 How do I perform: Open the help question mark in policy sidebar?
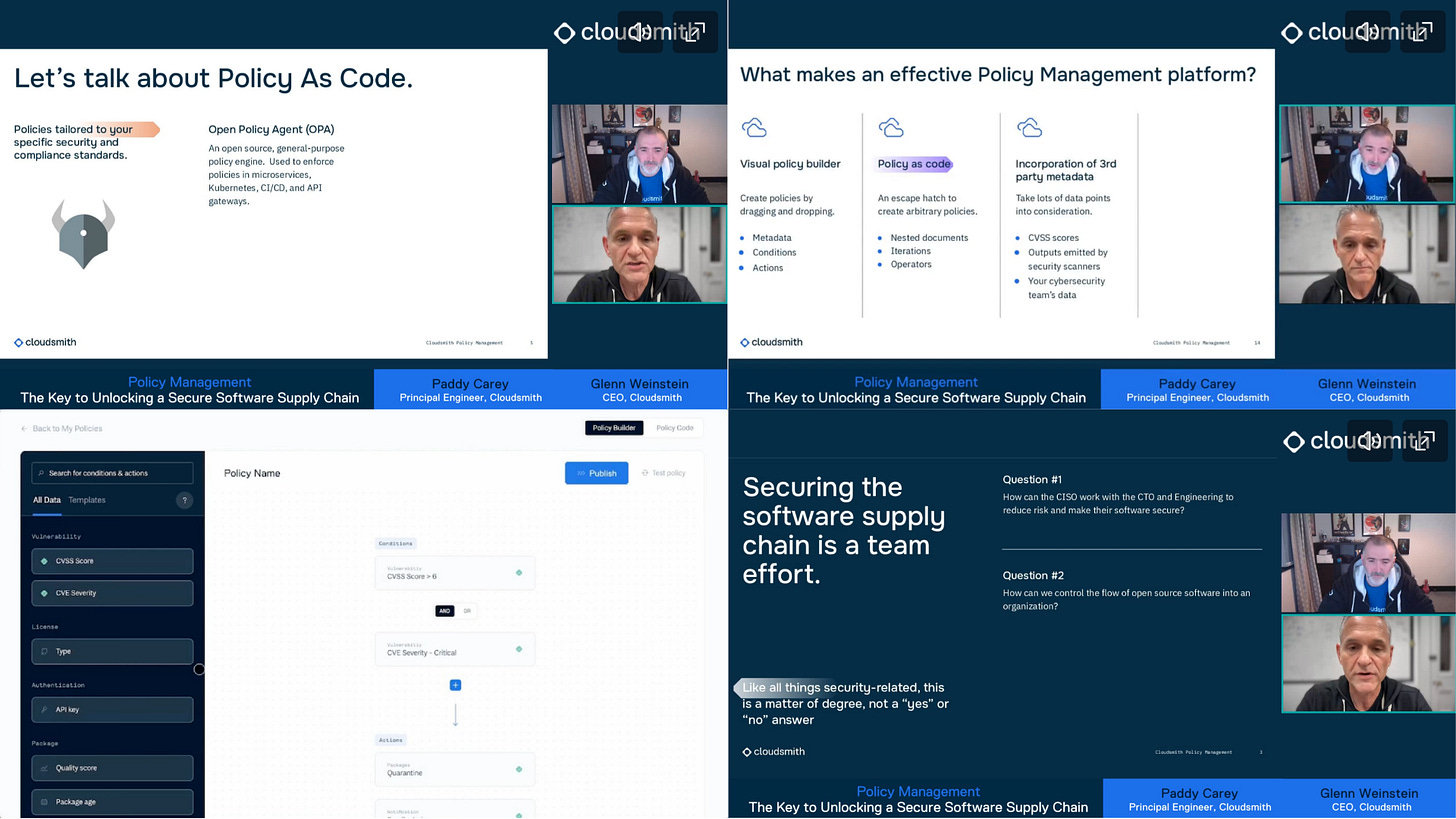coord(184,500)
